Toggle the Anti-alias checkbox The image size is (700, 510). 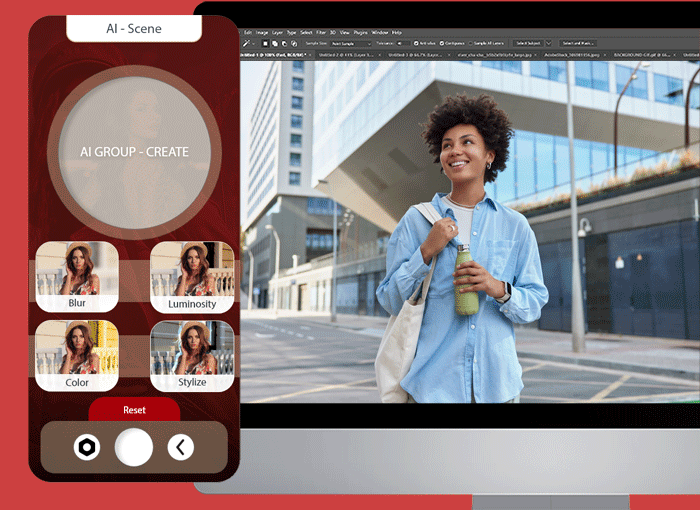pyautogui.click(x=416, y=43)
